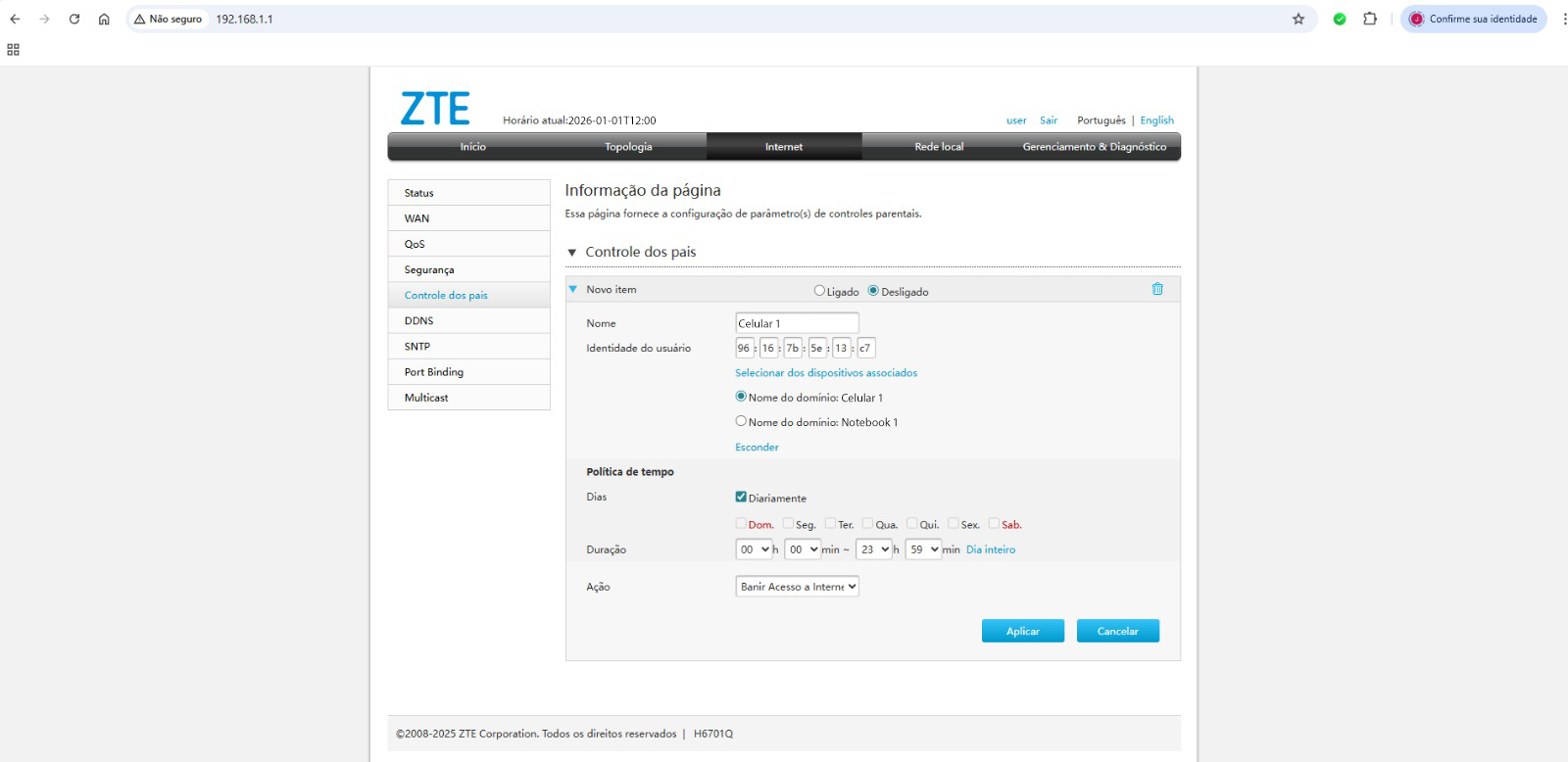Open the end minute dropdown showing 59

(923, 549)
